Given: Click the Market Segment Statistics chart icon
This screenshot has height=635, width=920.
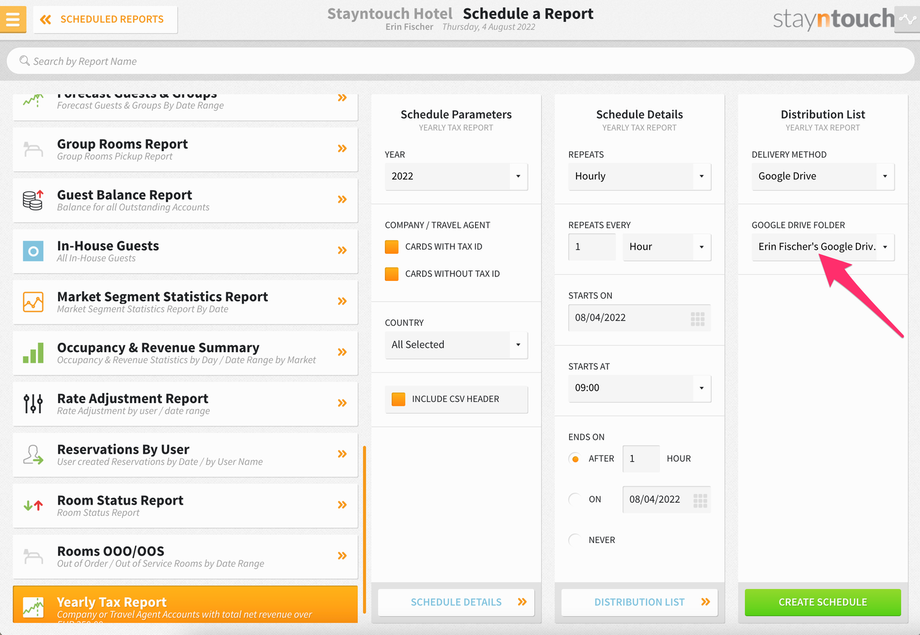Looking at the screenshot, I should (33, 302).
